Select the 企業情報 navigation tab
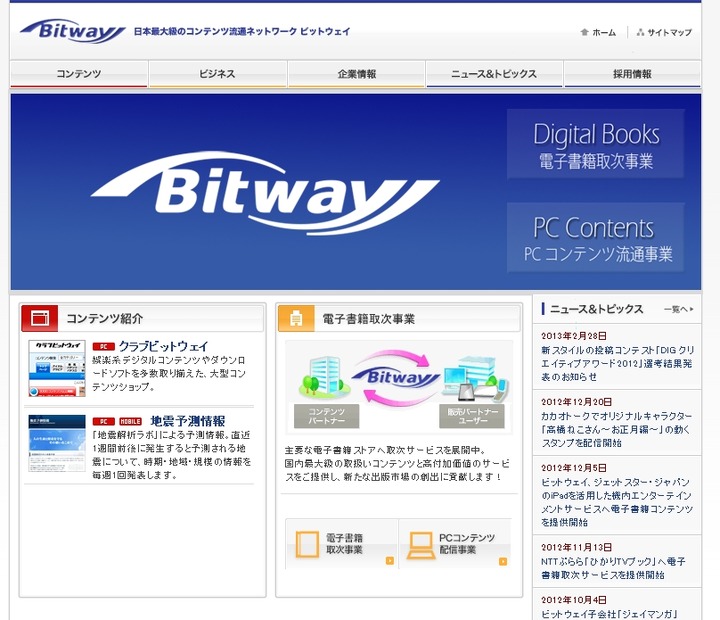 [356, 74]
